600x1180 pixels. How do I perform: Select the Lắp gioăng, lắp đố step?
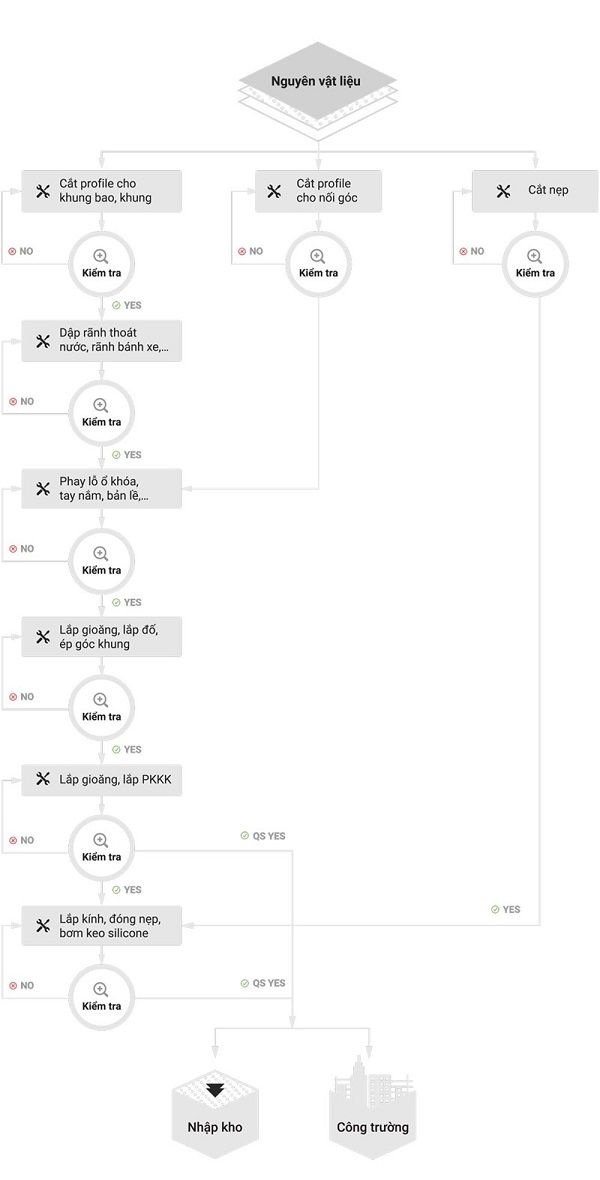point(102,637)
